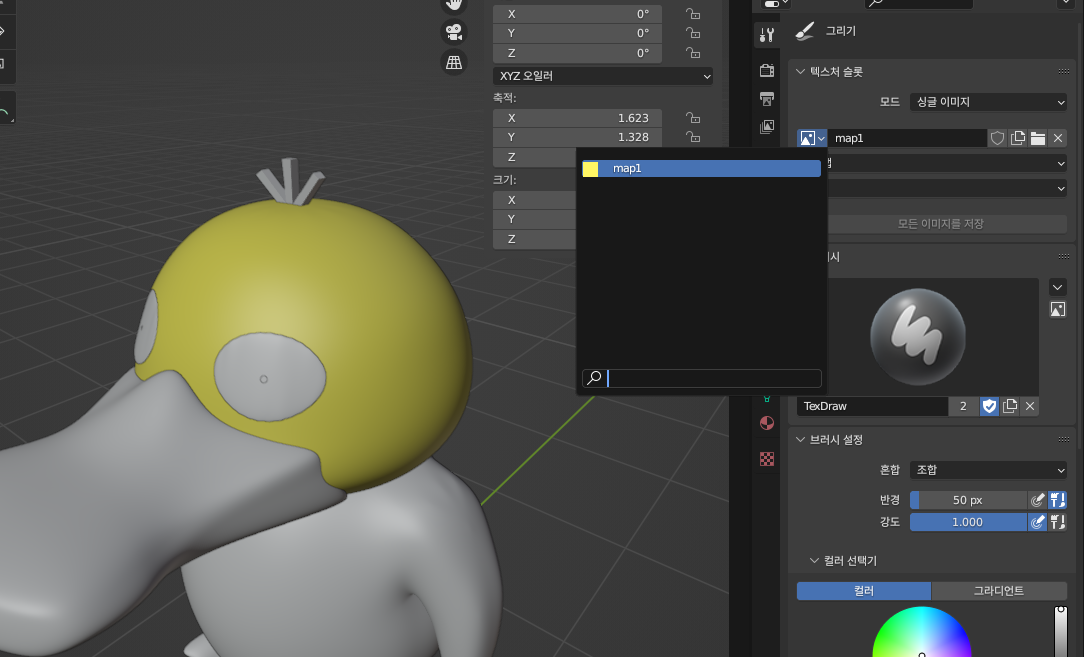Toggle lock for rotation X axis
Viewport: 1084px width, 657px height.
click(x=693, y=14)
